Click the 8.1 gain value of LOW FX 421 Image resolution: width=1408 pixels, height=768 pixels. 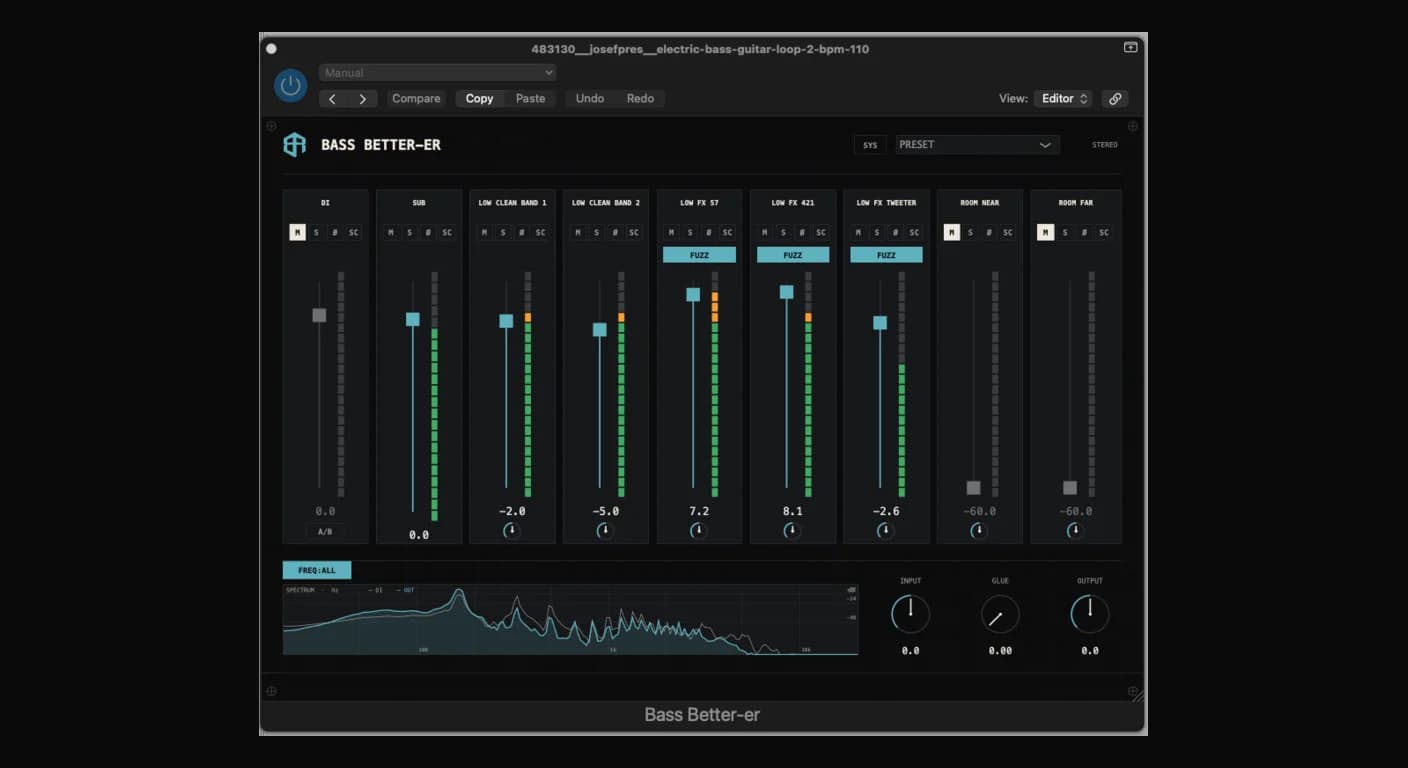793,511
